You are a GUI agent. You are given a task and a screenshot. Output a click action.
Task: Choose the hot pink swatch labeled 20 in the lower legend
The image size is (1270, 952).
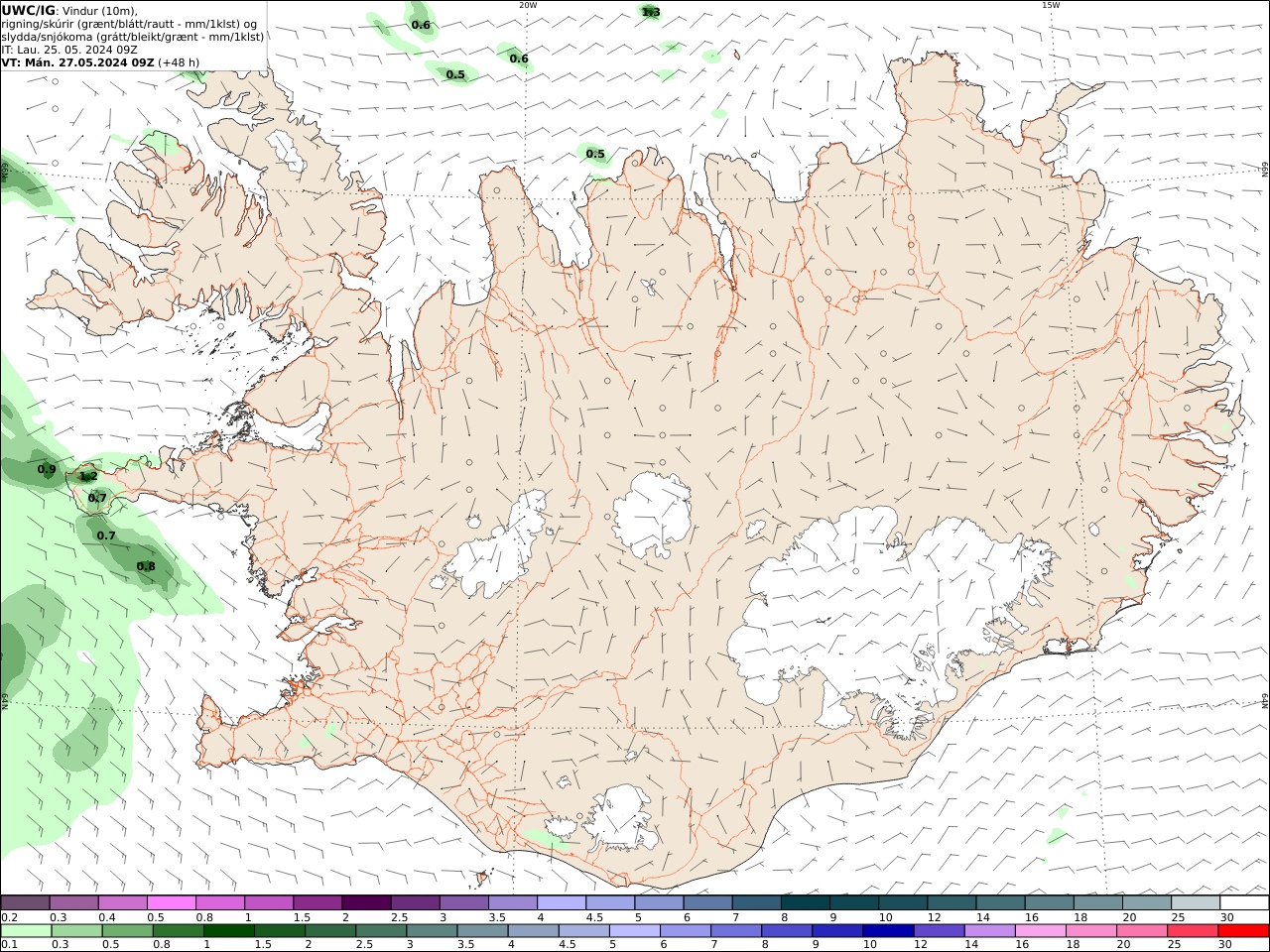coord(1142,931)
